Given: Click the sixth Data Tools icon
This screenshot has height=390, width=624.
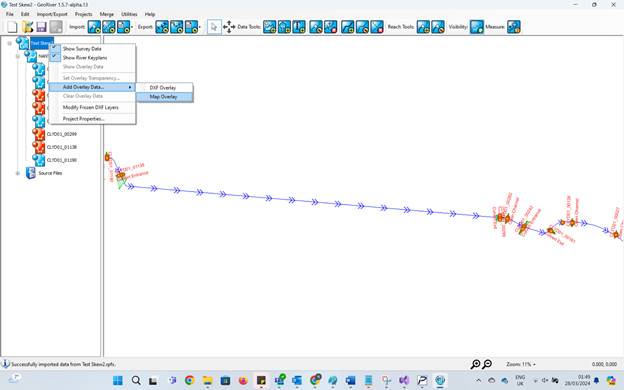Looking at the screenshot, I should pyautogui.click(x=347, y=27).
